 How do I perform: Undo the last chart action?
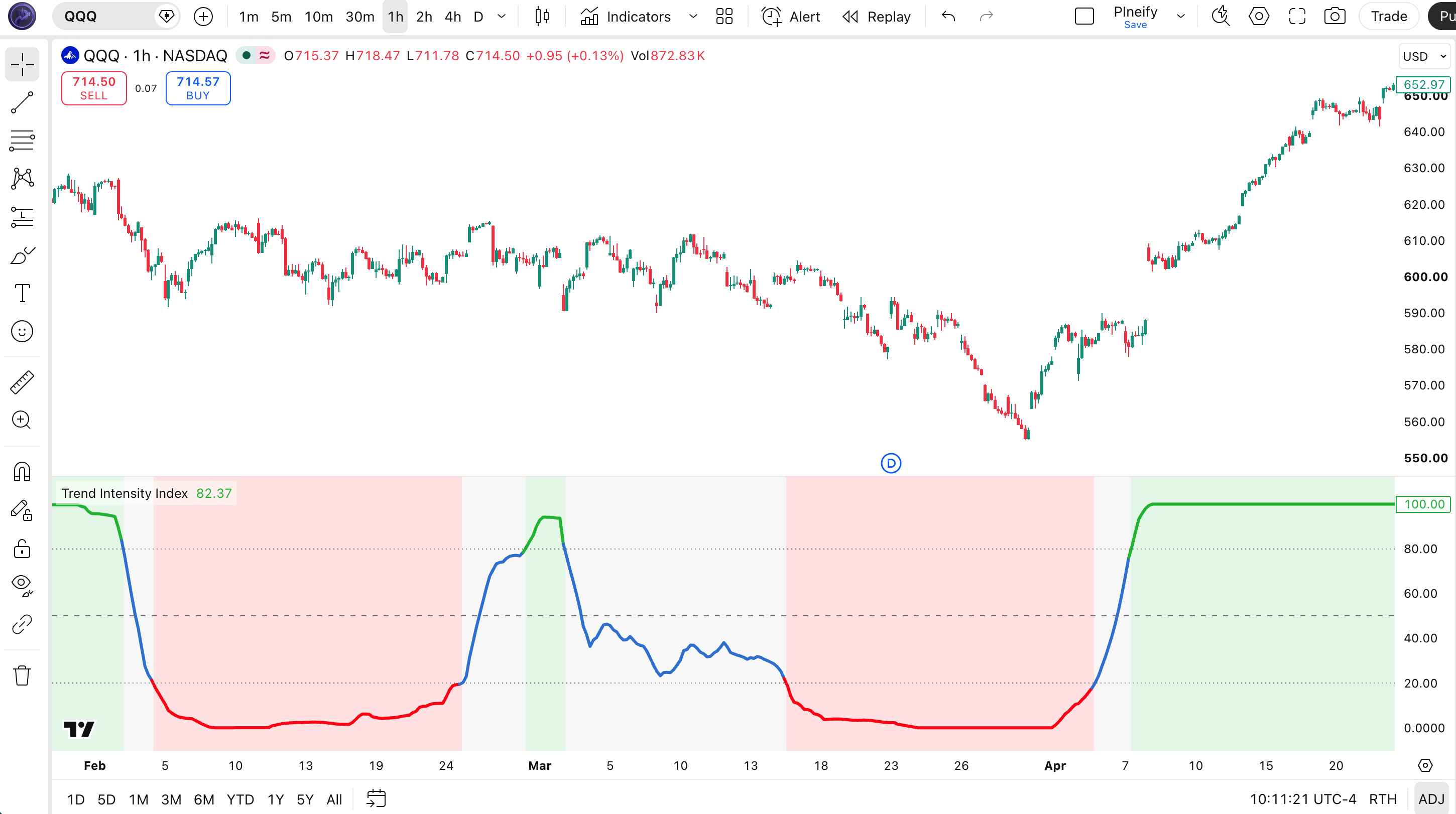coord(948,17)
